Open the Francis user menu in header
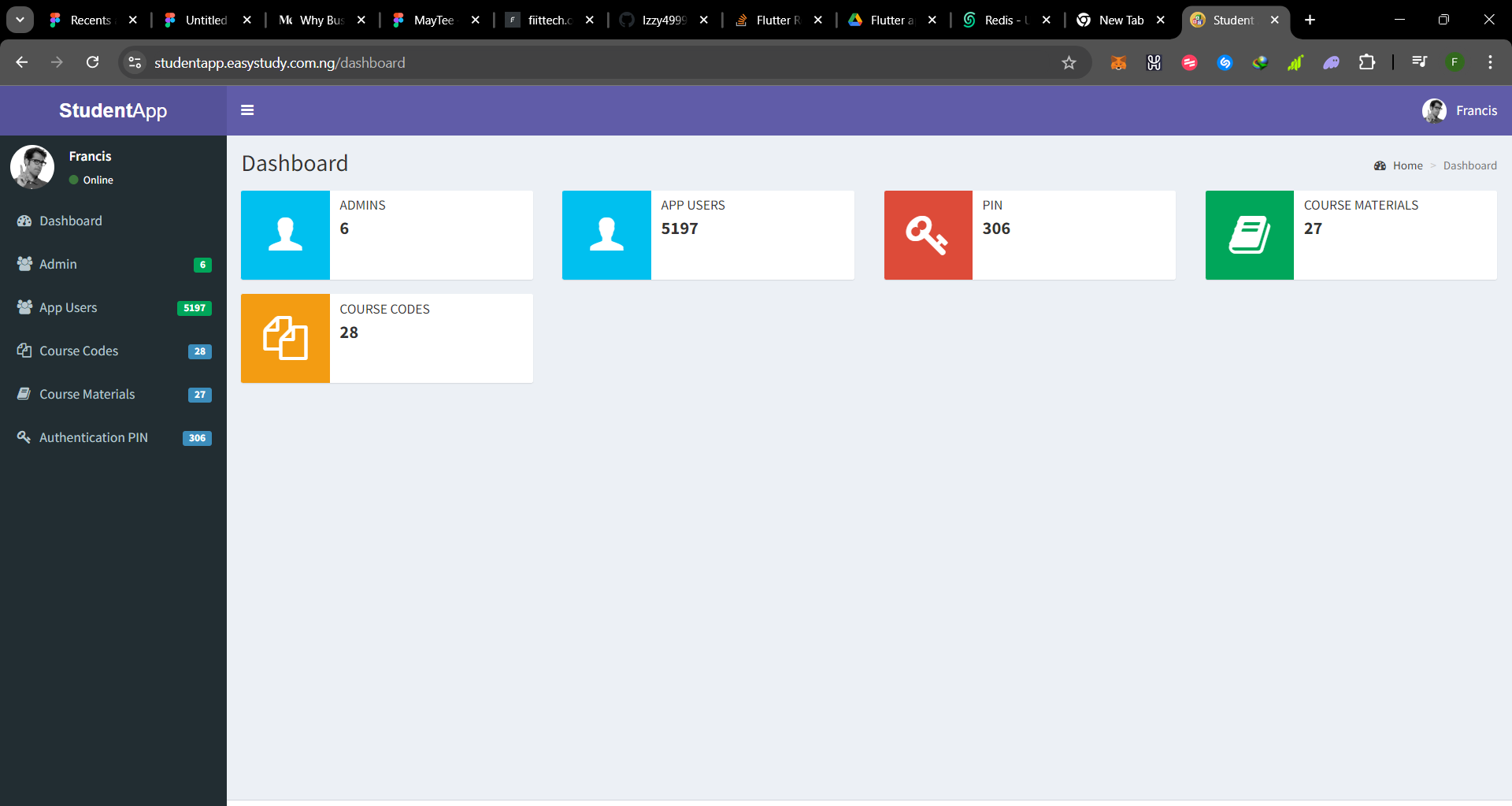The width and height of the screenshot is (1512, 806). pos(1460,111)
